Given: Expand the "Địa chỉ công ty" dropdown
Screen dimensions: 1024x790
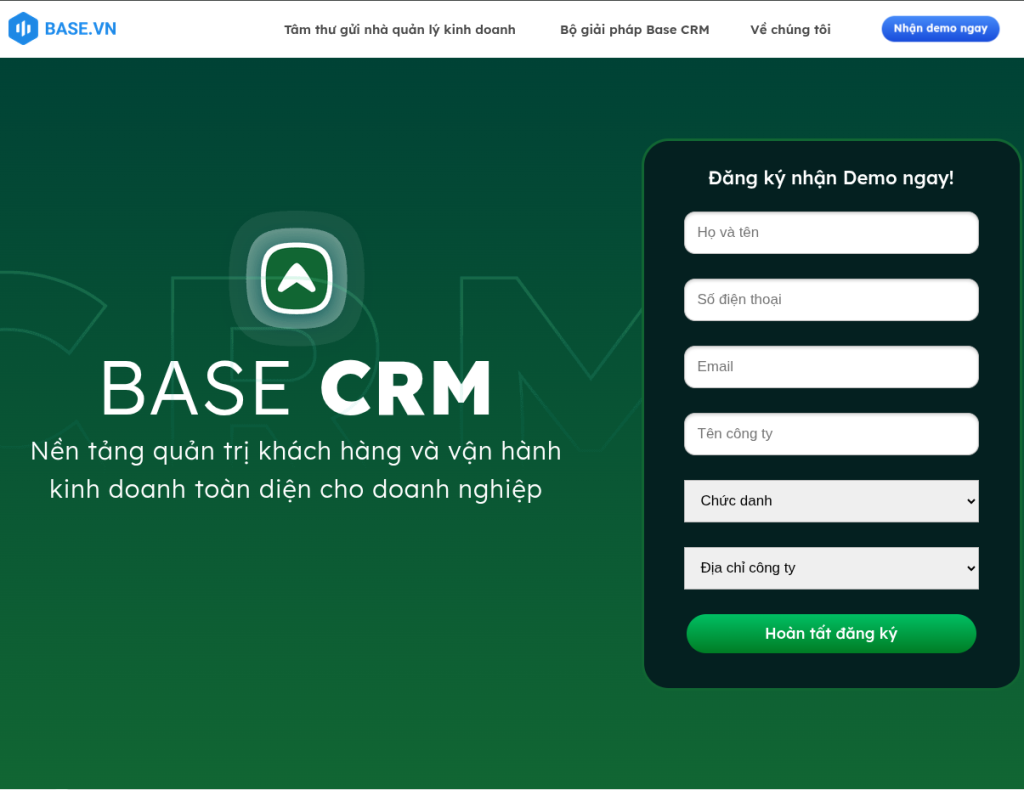Looking at the screenshot, I should point(831,568).
